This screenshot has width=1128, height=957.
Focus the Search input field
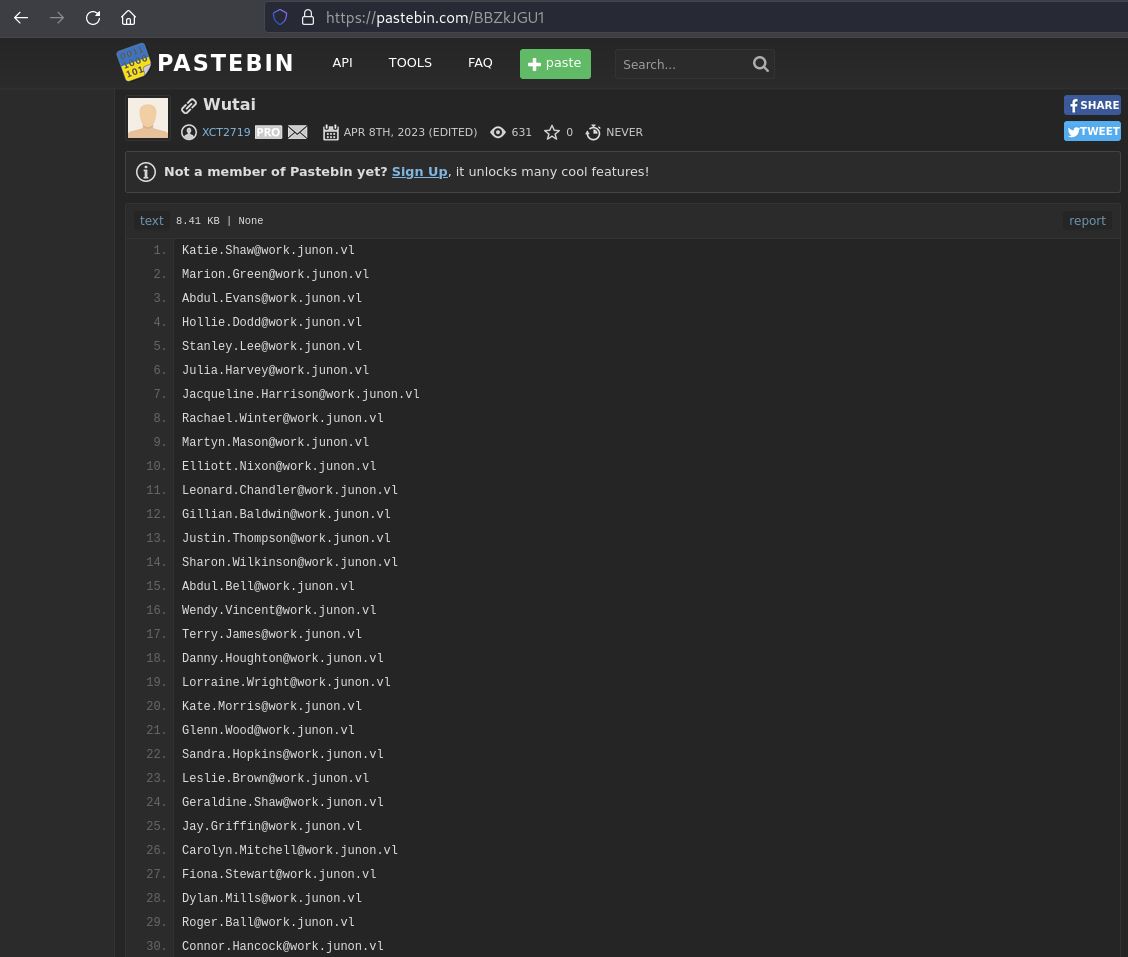(x=683, y=64)
